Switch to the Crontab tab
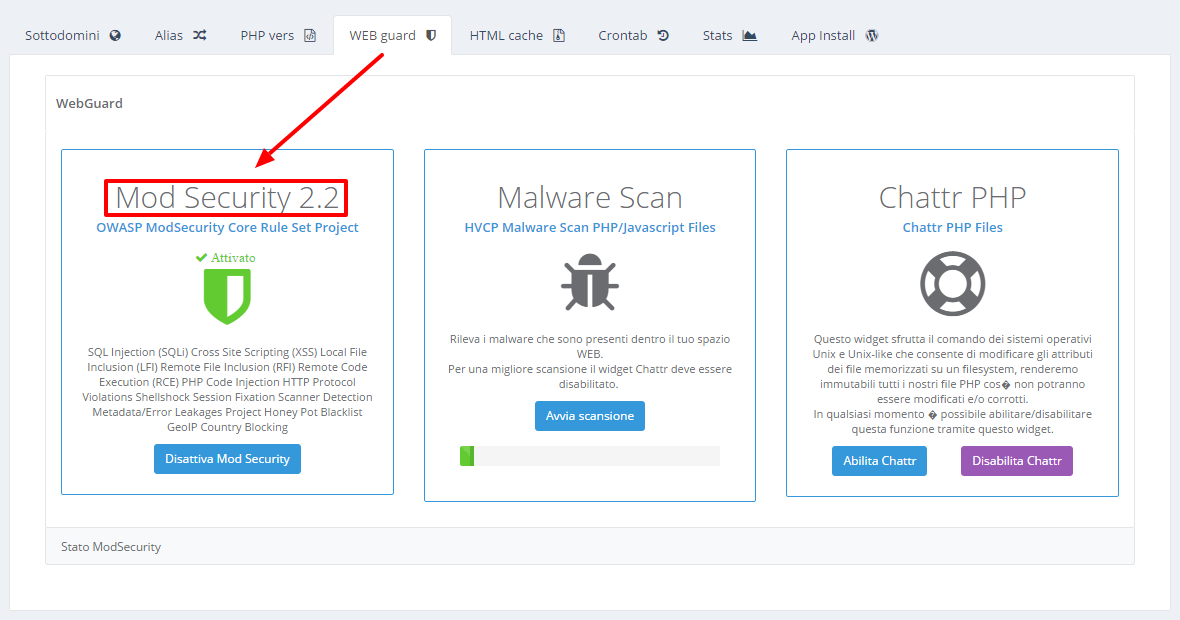1180x620 pixels. (x=633, y=35)
